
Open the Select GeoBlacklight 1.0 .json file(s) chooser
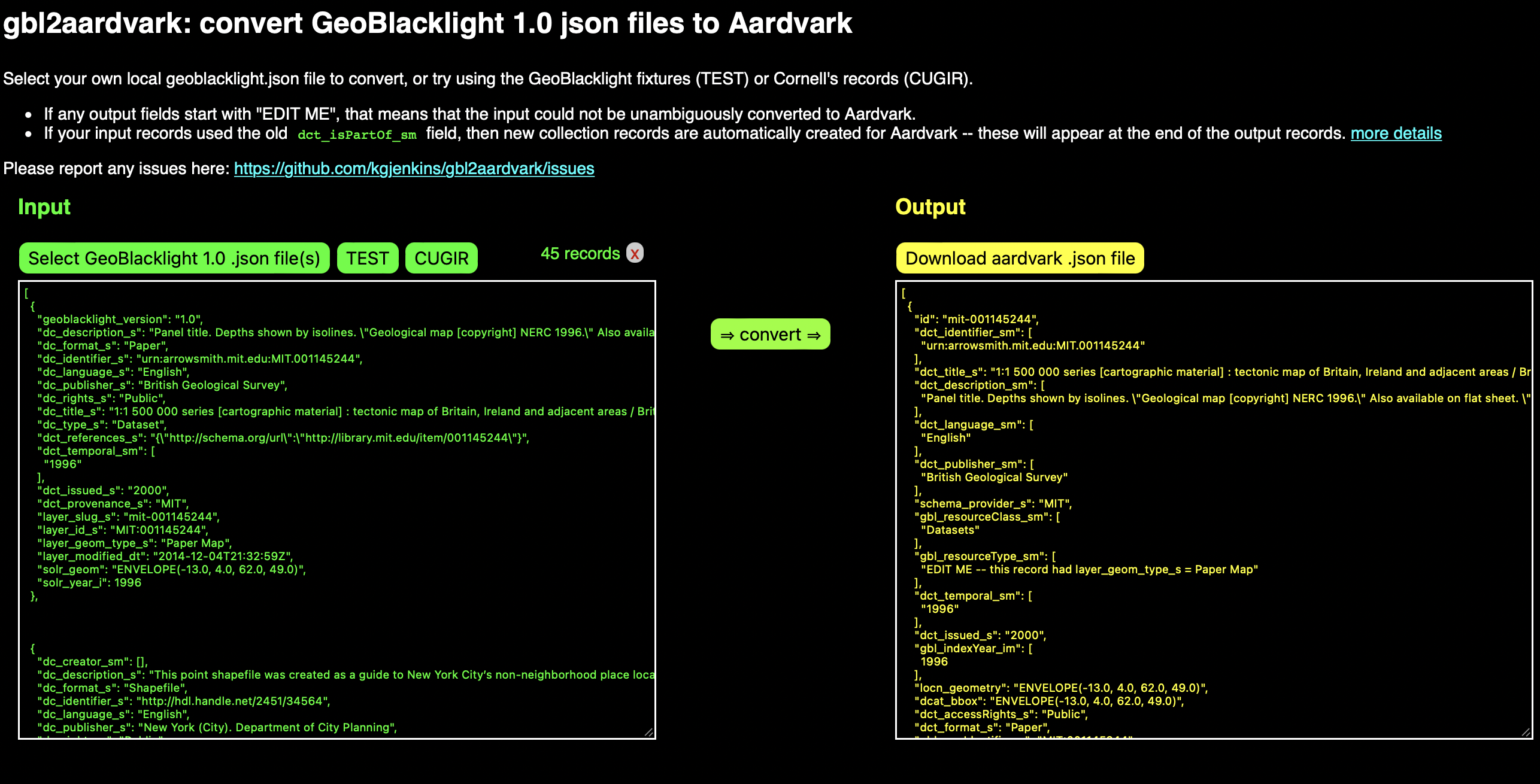[x=174, y=259]
